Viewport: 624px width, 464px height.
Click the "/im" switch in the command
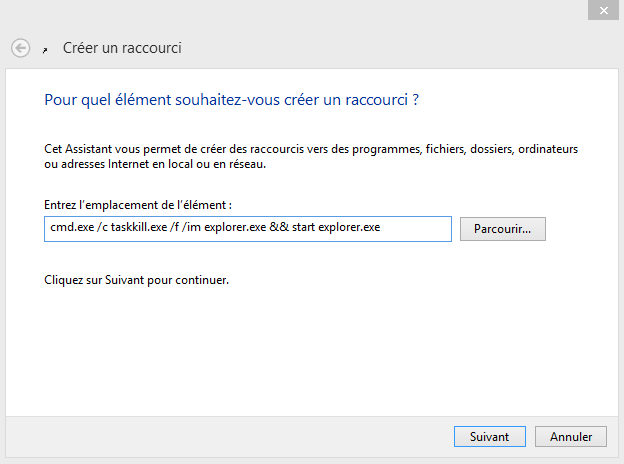point(191,227)
